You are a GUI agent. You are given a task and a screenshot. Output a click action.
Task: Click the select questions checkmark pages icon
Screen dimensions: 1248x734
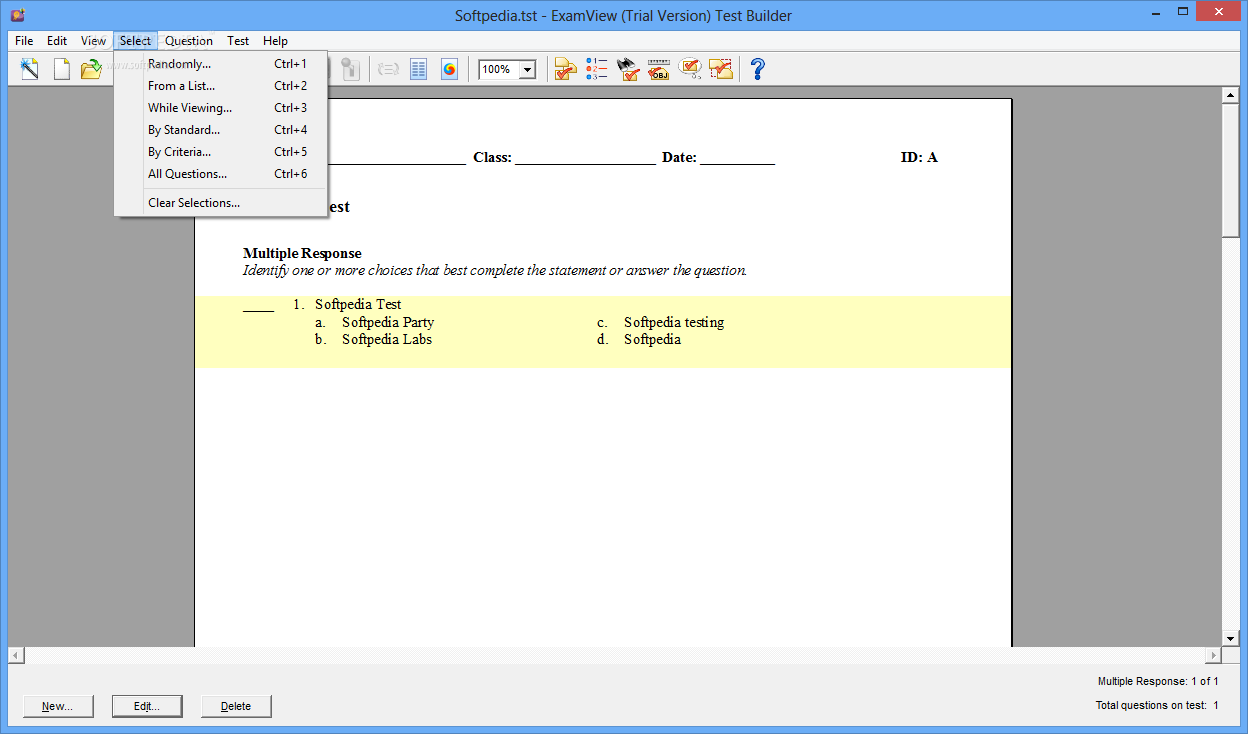coord(566,69)
